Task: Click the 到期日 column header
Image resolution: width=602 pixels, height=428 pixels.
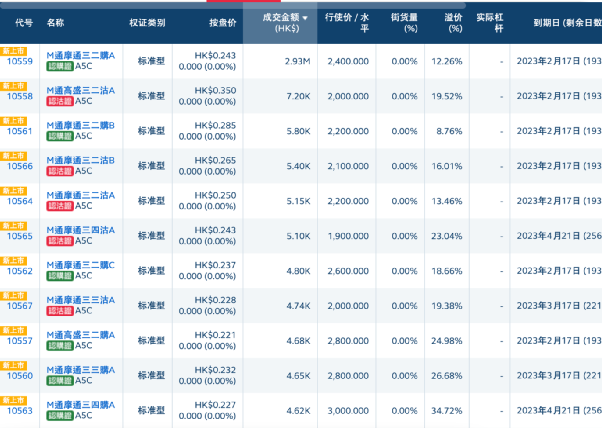Action: pos(560,22)
